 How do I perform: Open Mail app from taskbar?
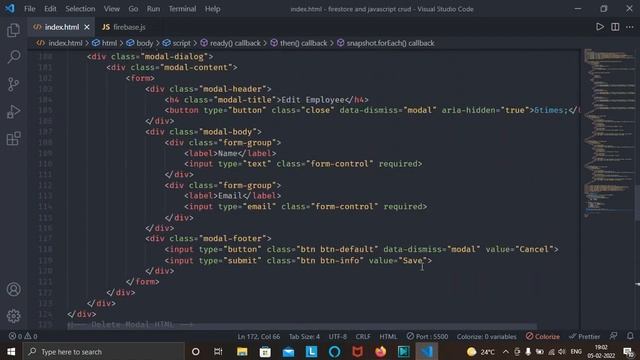pos(289,351)
